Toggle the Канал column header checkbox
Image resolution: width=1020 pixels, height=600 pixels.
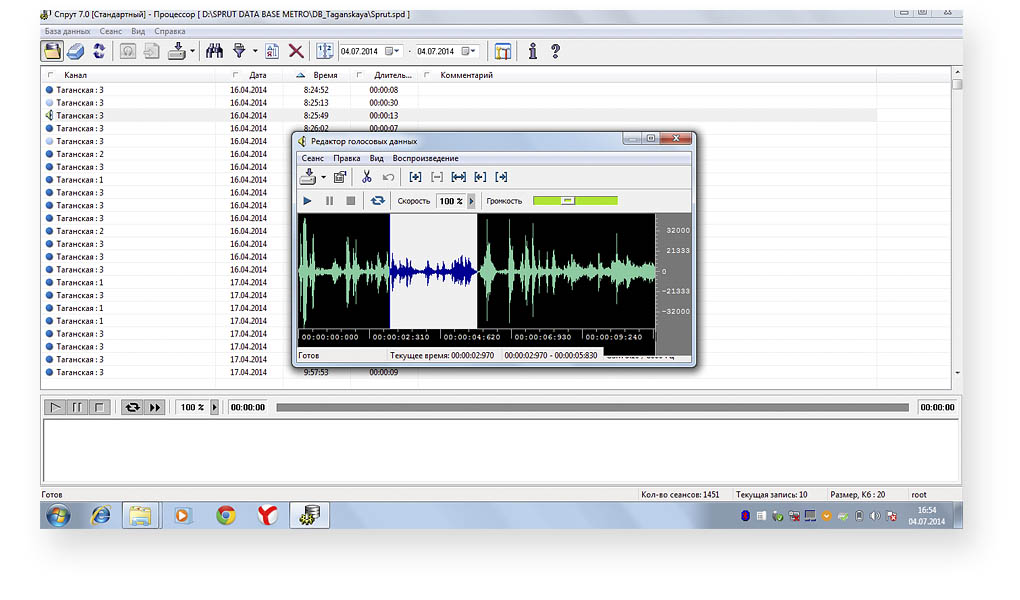coord(51,75)
